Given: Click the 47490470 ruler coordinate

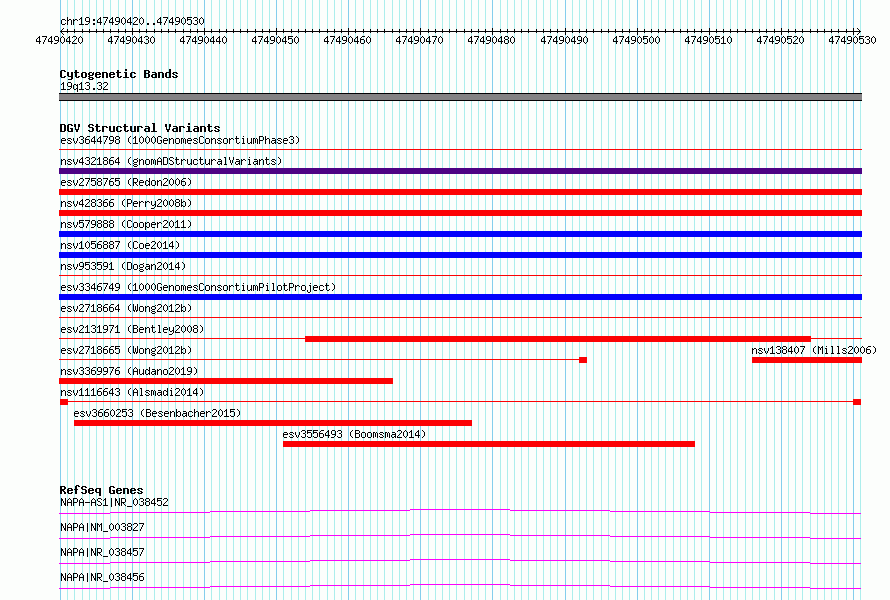Looking at the screenshot, I should [419, 40].
